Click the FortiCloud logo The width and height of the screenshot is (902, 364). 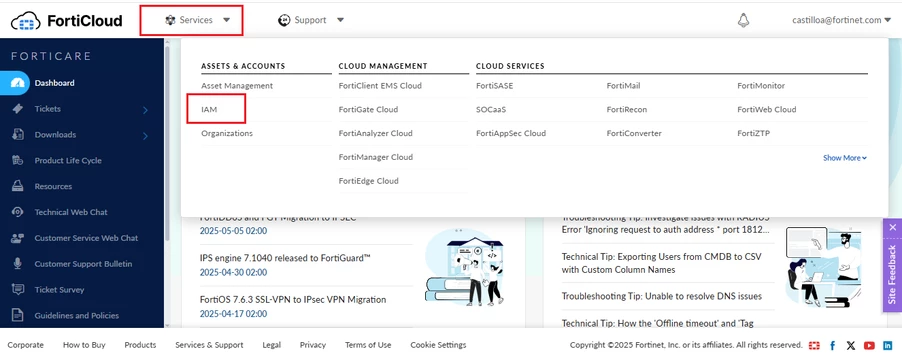pyautogui.click(x=67, y=21)
